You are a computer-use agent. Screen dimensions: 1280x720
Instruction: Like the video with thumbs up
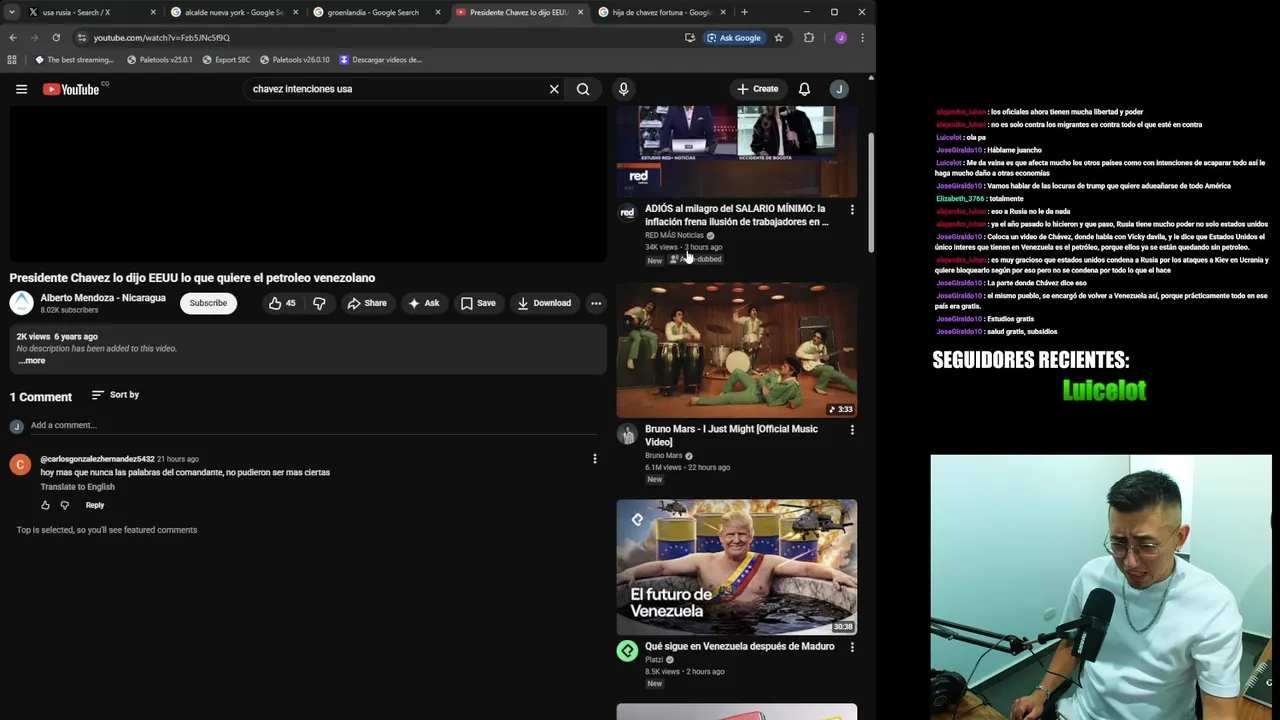pyautogui.click(x=282, y=303)
